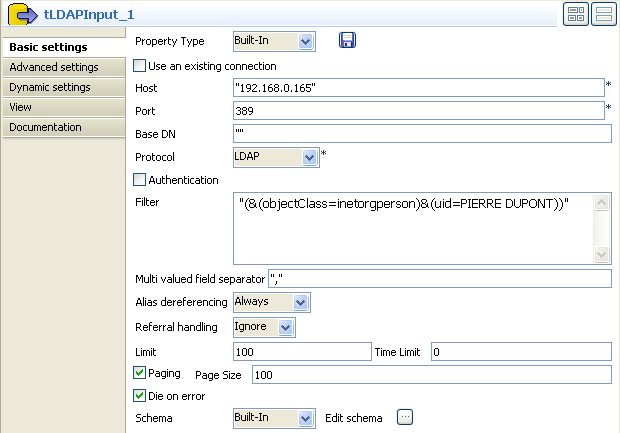Viewport: 620px width, 433px height.
Task: Click the Host input field
Action: (x=418, y=88)
